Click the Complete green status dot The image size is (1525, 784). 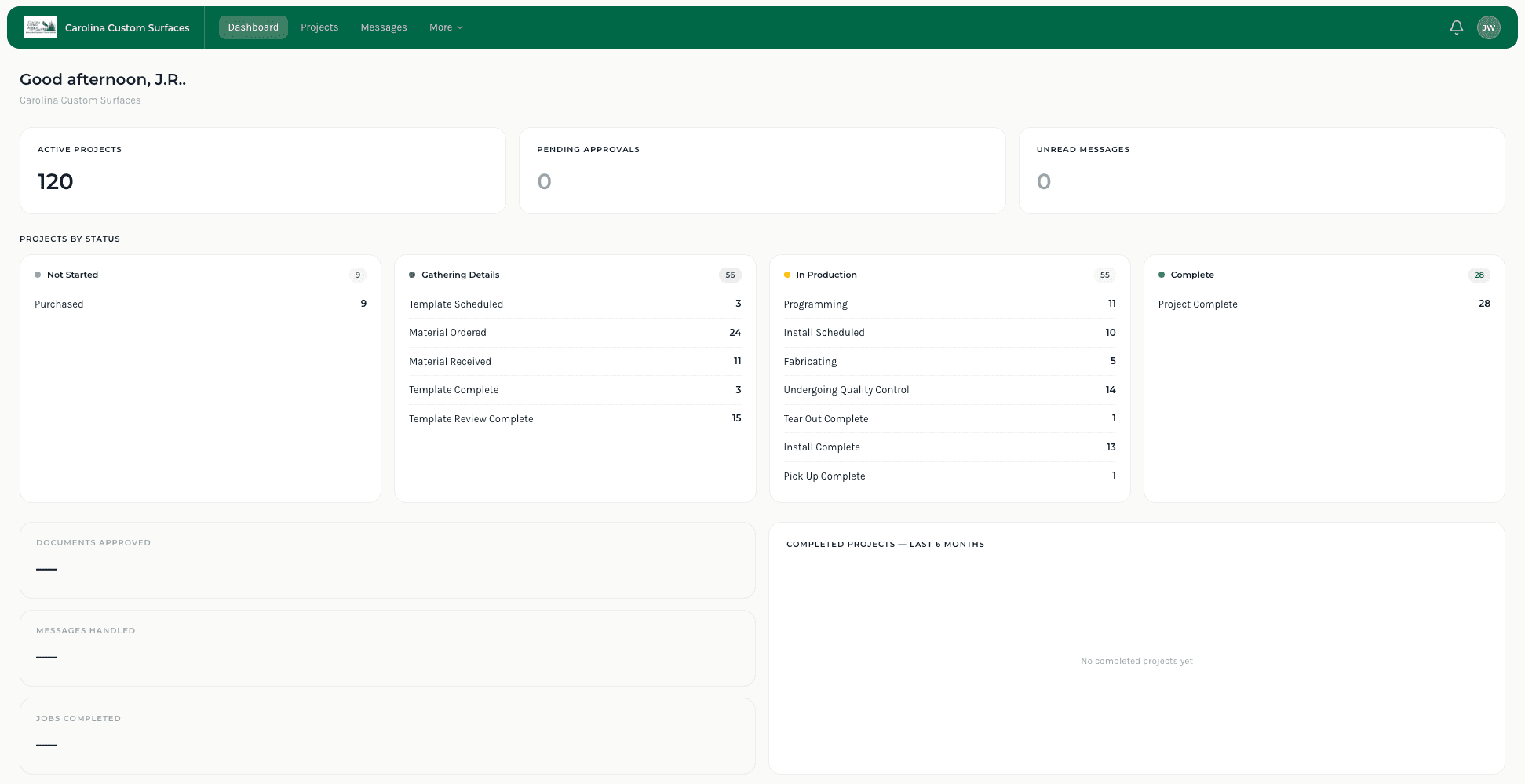1162,275
